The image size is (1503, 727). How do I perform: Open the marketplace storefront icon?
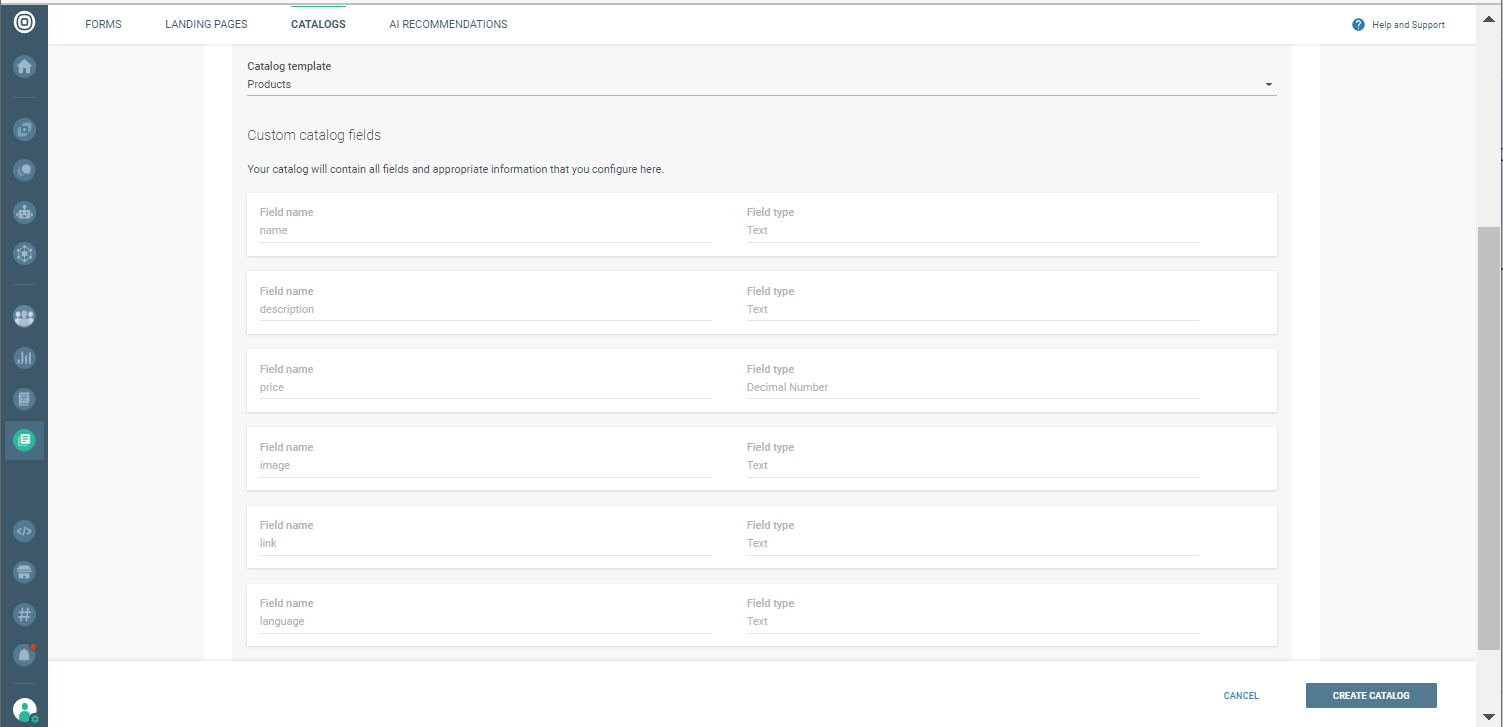point(23,572)
